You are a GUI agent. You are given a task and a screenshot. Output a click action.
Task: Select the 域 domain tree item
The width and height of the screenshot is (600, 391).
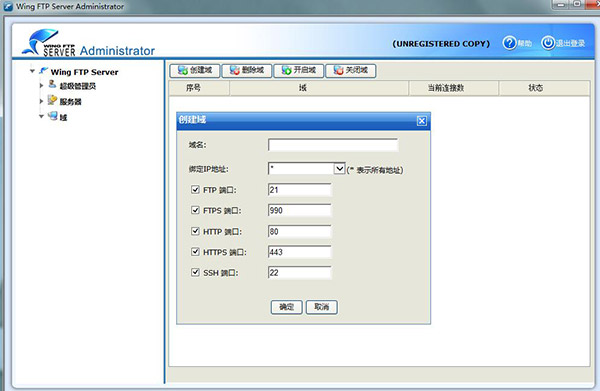(64, 117)
